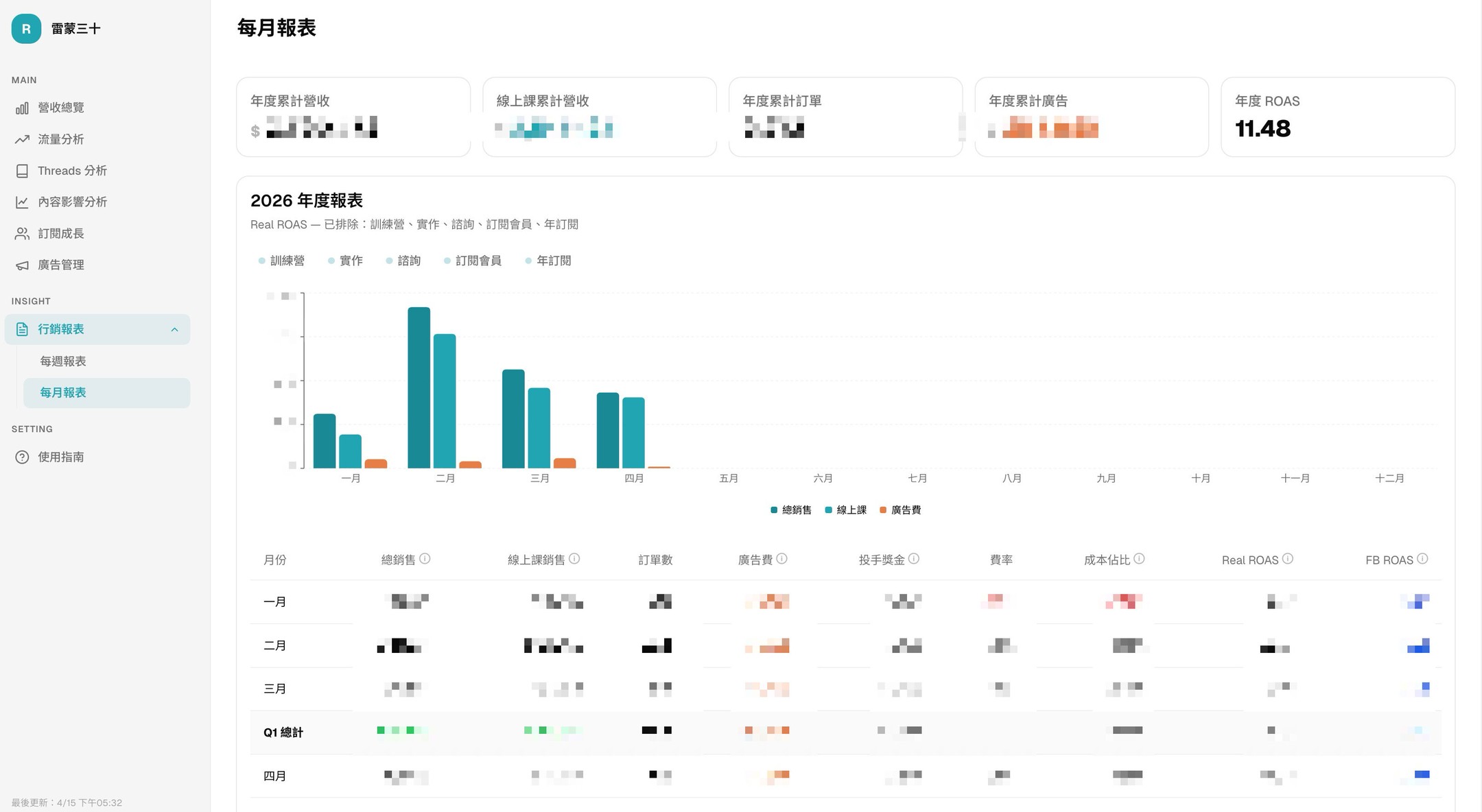Screen dimensions: 1482x812
Task: Click the info icon beside FB ROAS
Action: coord(1422,559)
